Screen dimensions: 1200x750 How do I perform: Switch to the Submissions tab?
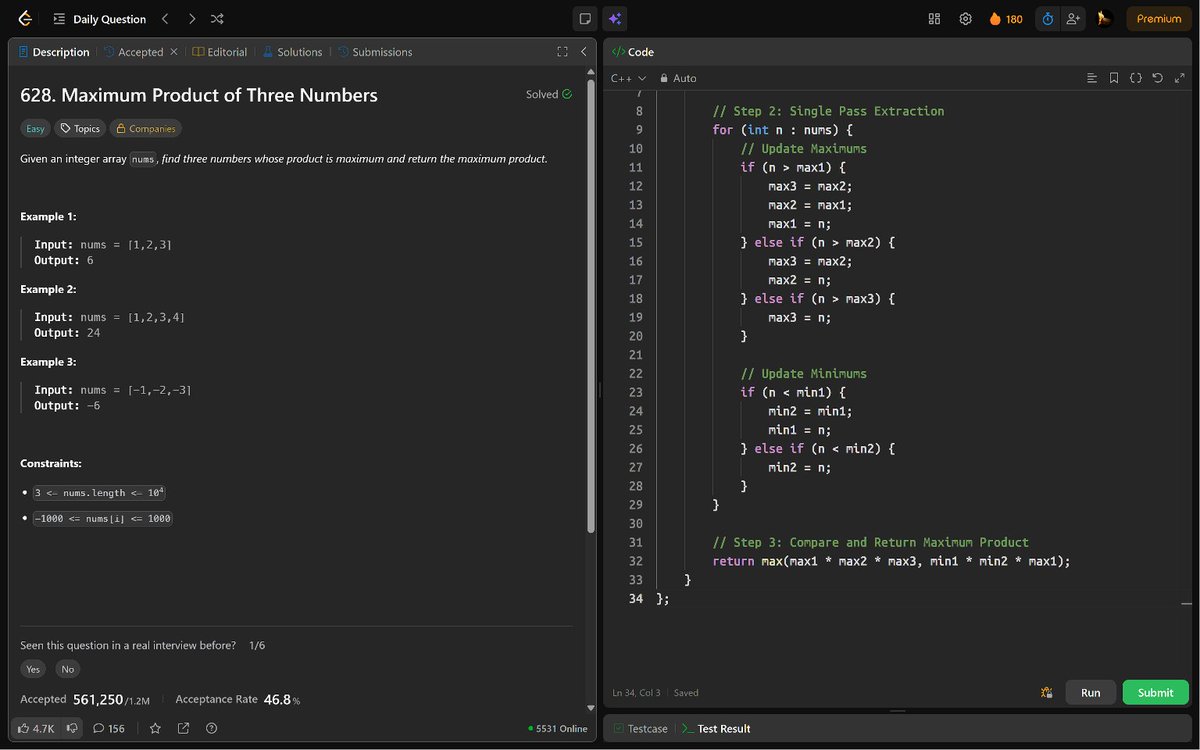[x=375, y=52]
